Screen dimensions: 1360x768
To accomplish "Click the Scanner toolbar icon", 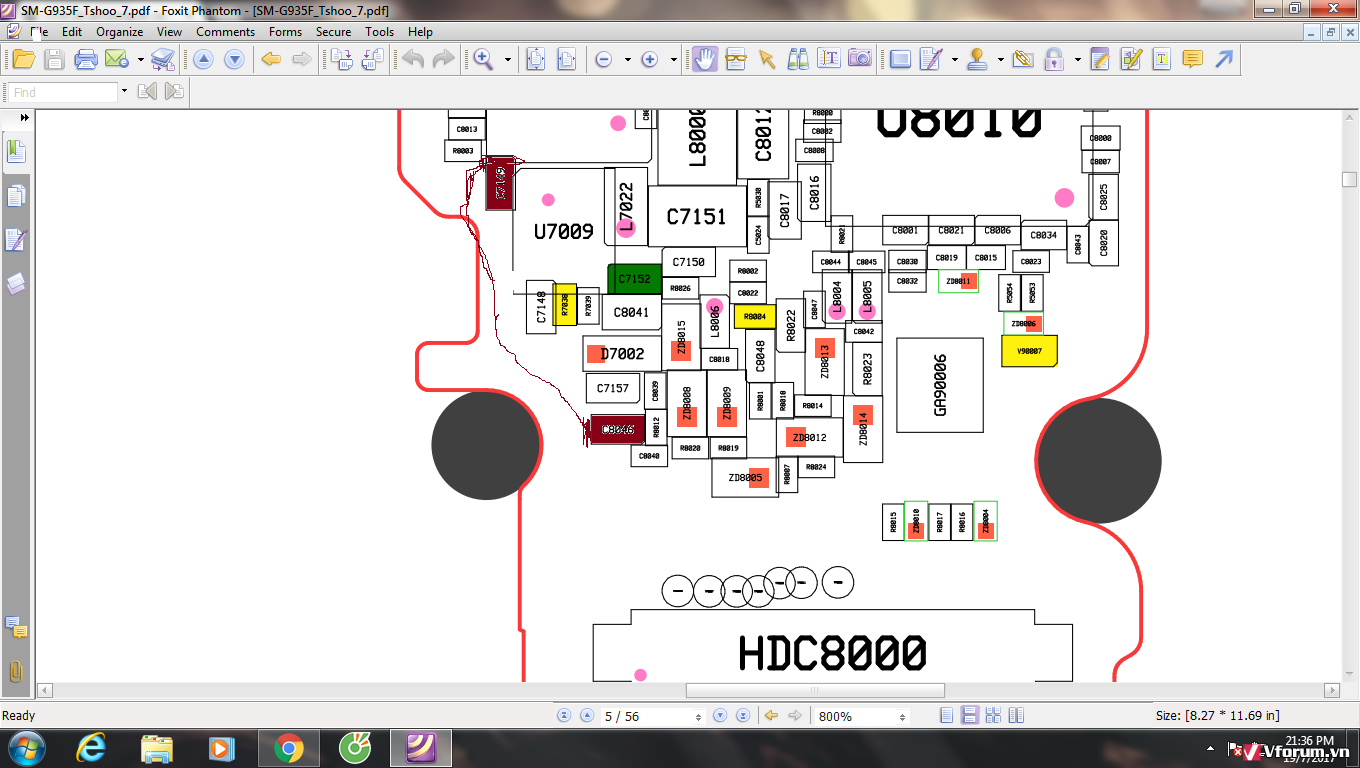I will coord(163,60).
